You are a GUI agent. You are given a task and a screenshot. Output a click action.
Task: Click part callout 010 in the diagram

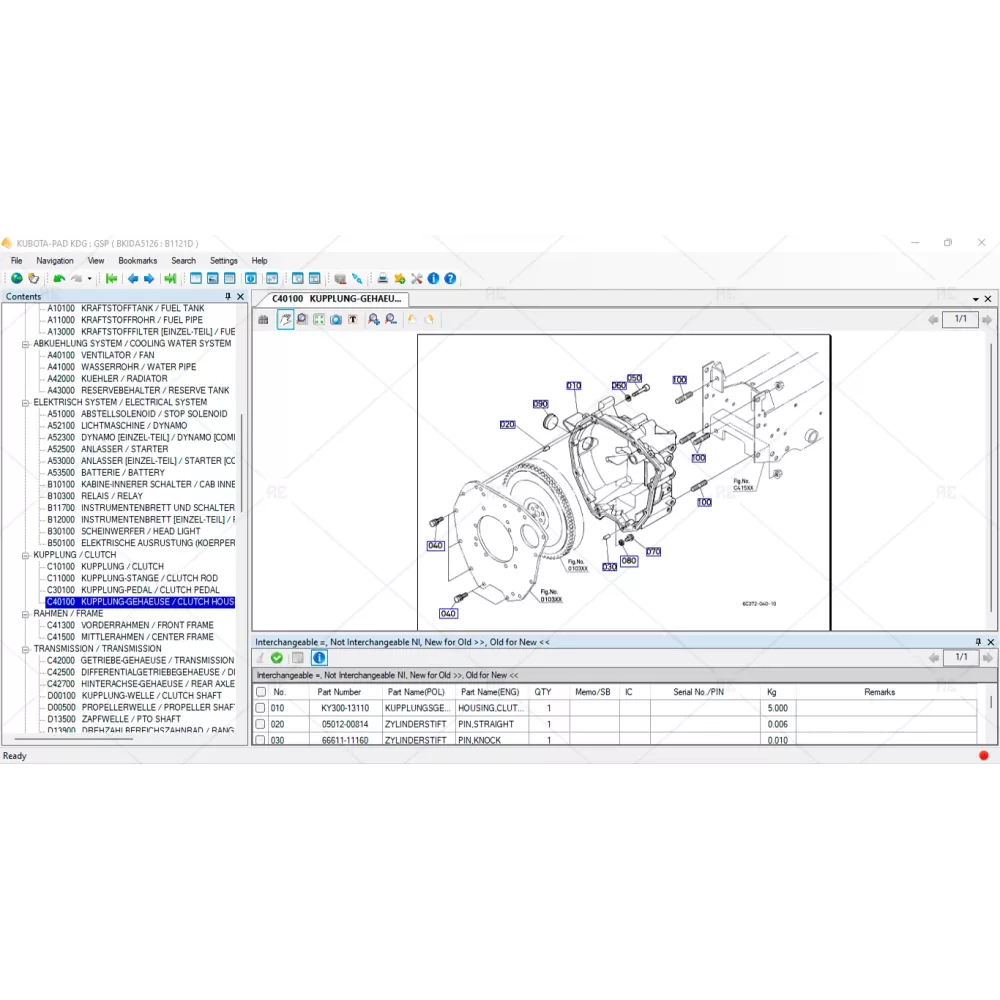point(573,385)
